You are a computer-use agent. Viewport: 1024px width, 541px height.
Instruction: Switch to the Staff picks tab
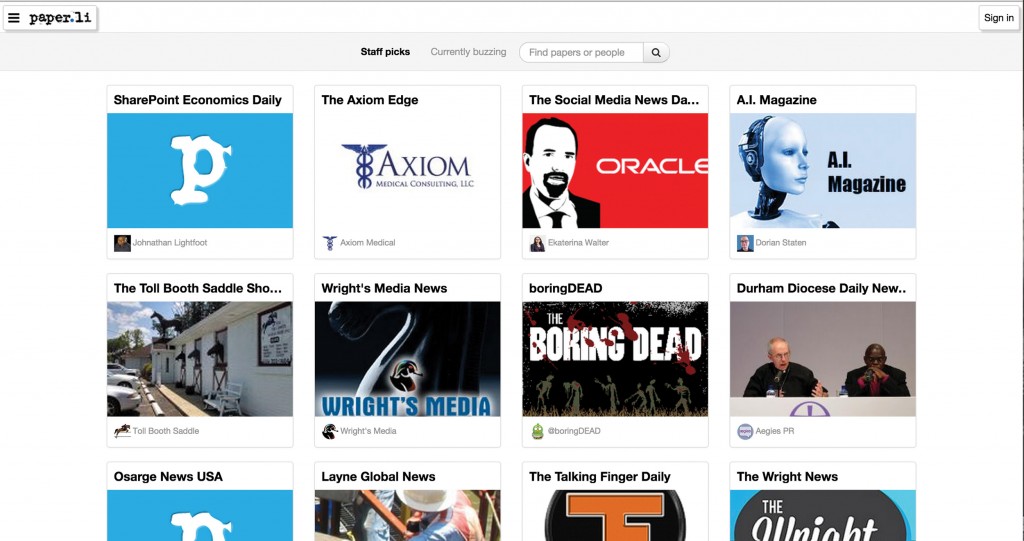click(385, 52)
